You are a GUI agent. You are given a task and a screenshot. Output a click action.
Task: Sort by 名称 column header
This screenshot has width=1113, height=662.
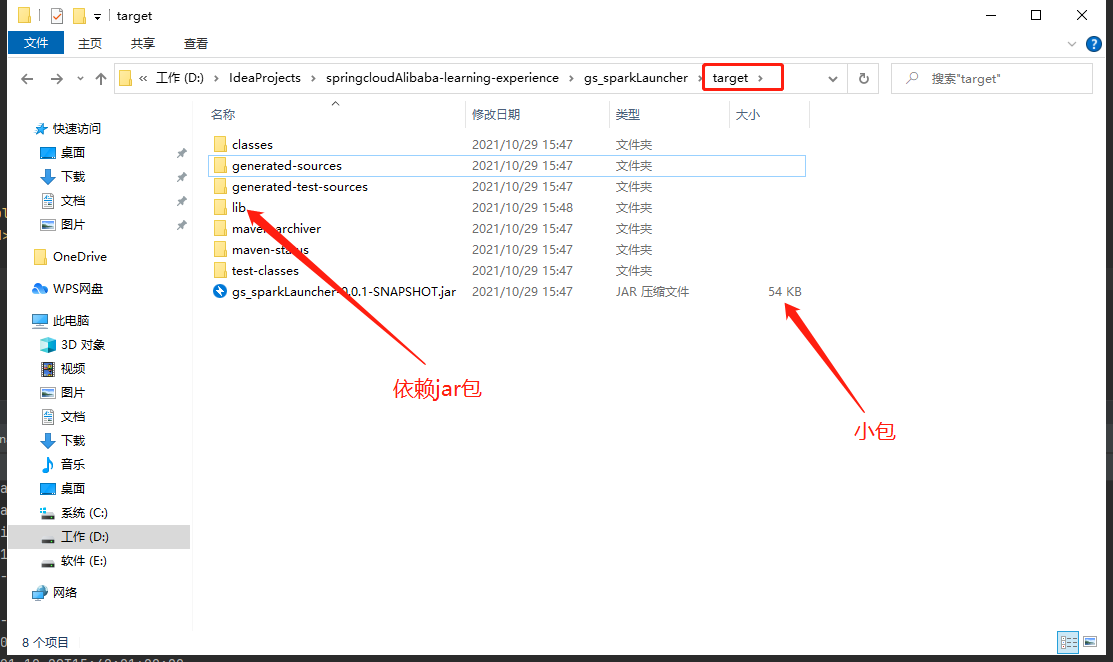point(223,114)
